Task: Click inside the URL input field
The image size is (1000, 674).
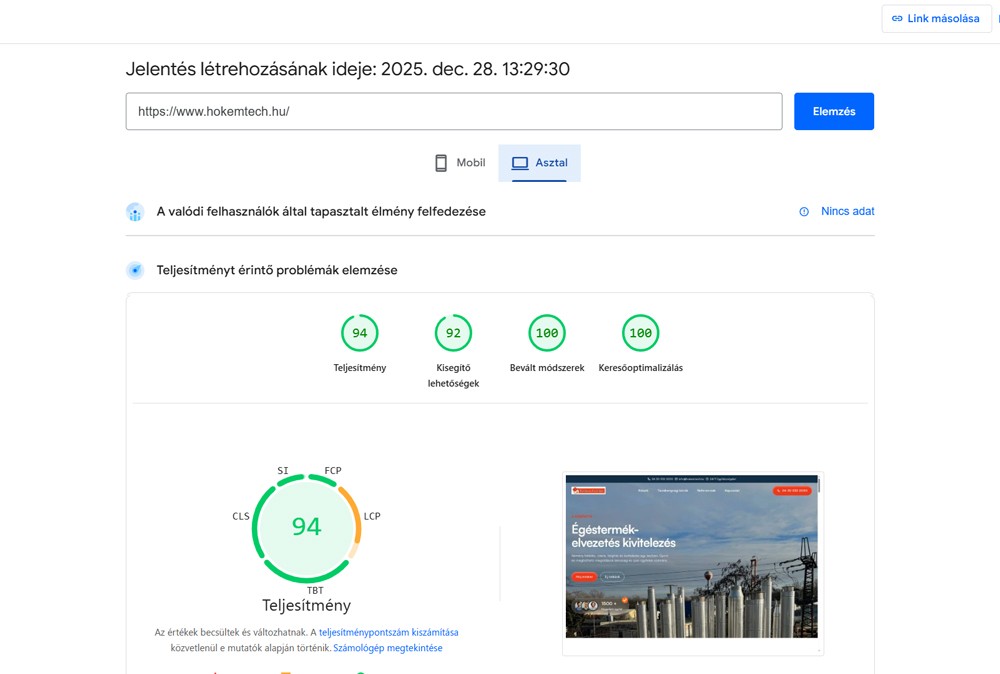Action: 453,111
